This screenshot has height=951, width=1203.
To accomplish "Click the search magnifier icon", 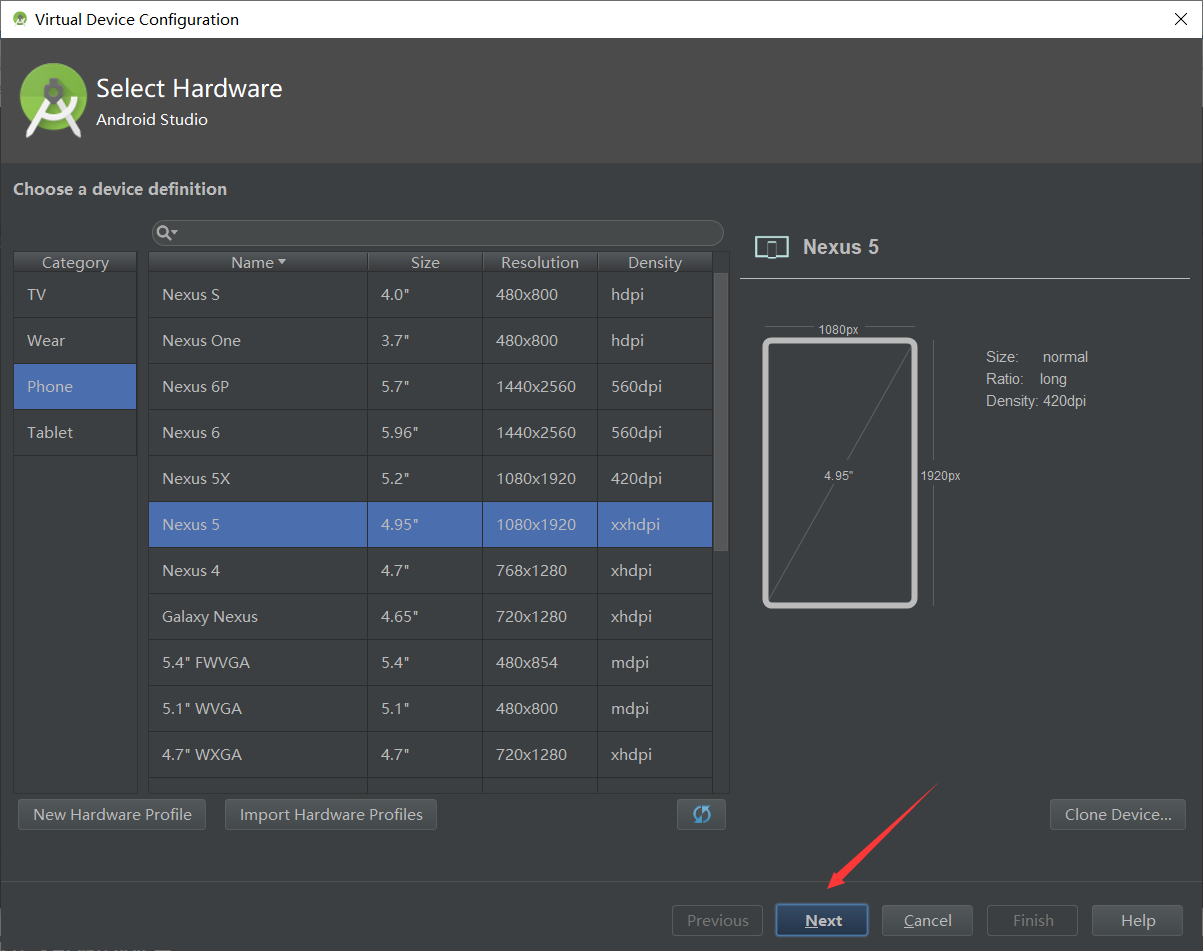I will [x=166, y=233].
